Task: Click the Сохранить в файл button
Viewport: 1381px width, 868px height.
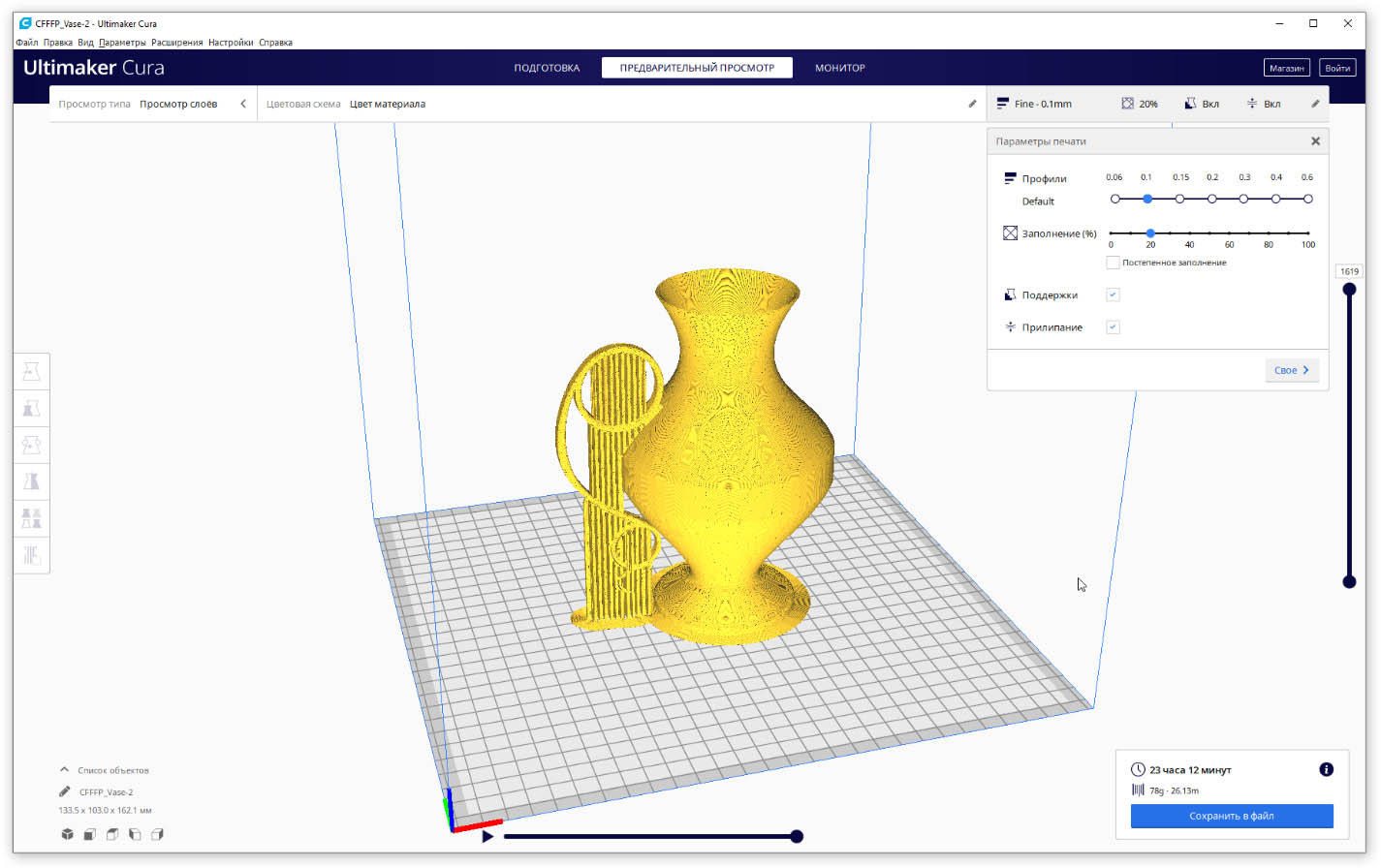Action: tap(1232, 816)
